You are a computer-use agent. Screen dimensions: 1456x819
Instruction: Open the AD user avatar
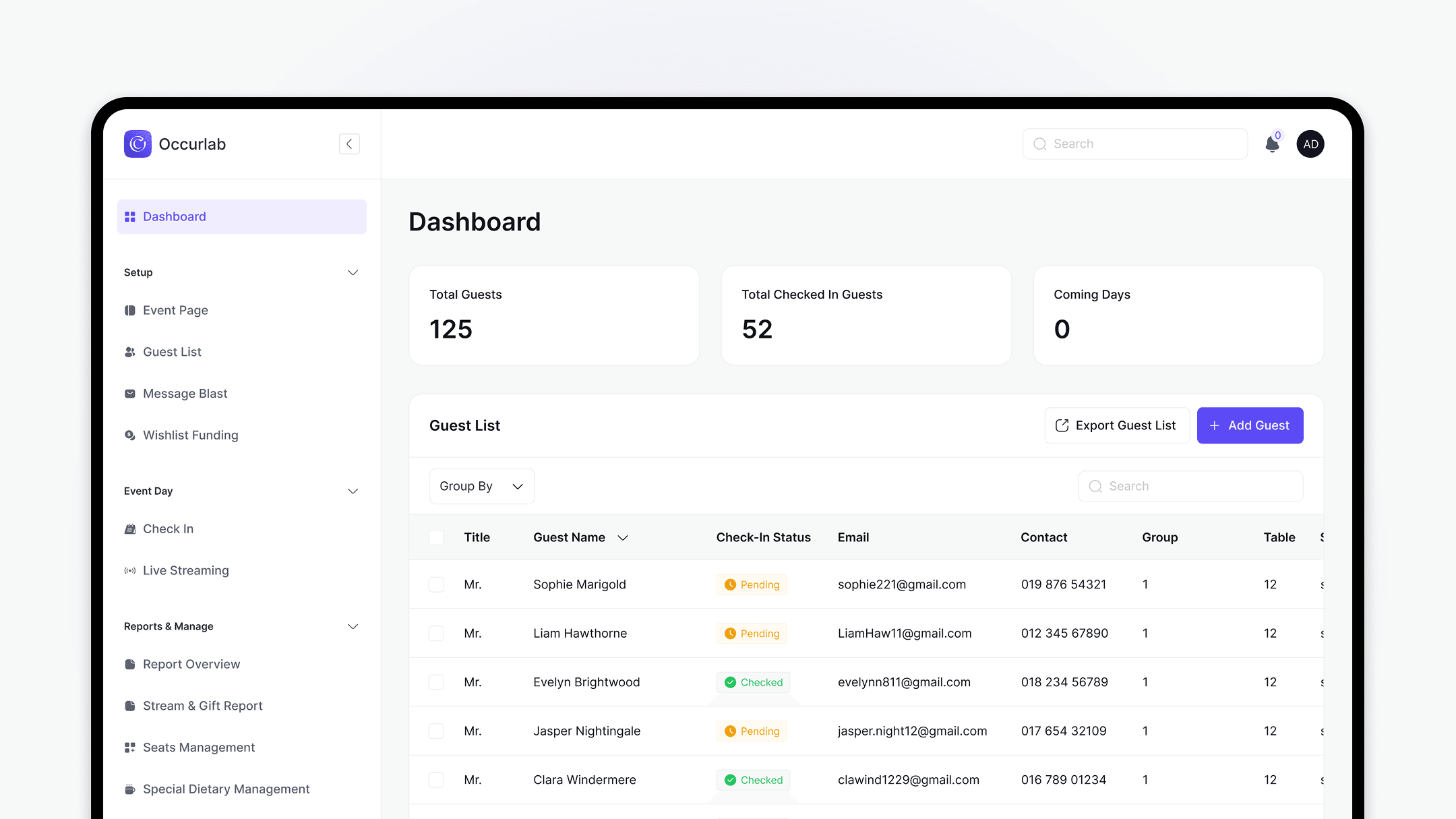point(1310,144)
